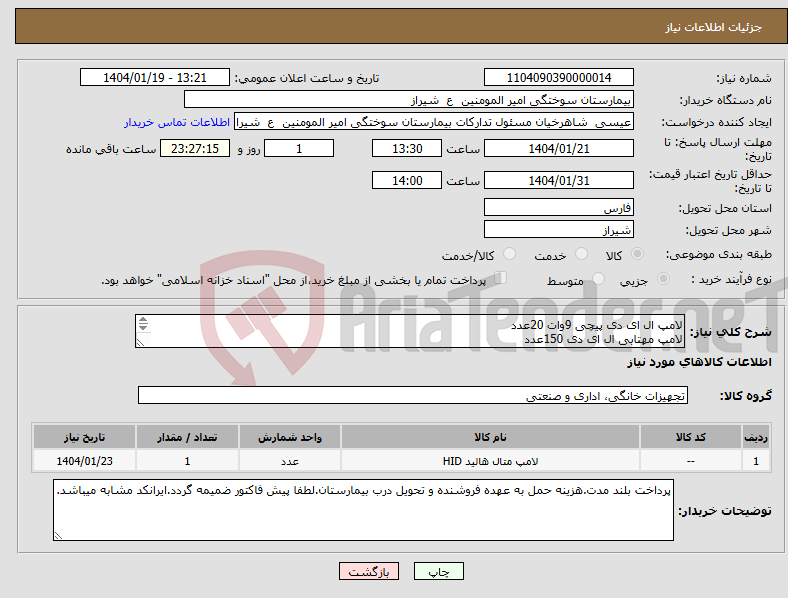Click the شهر محل تحویل field شیراز
Image resolution: width=788 pixels, height=598 pixels.
[x=558, y=229]
